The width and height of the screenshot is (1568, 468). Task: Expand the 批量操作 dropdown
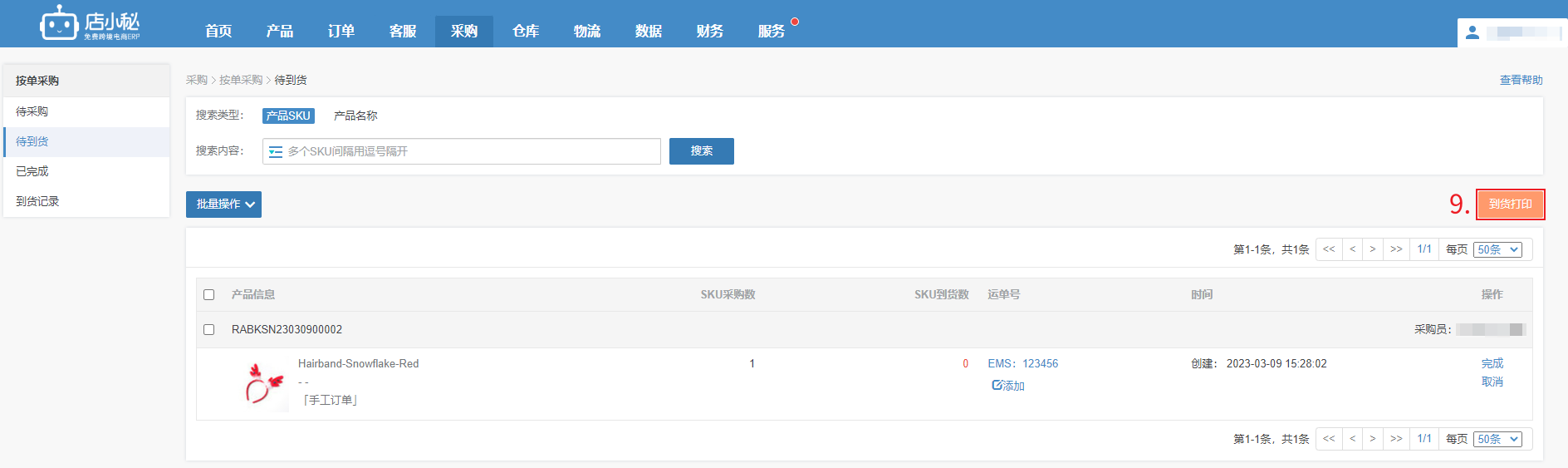click(223, 204)
